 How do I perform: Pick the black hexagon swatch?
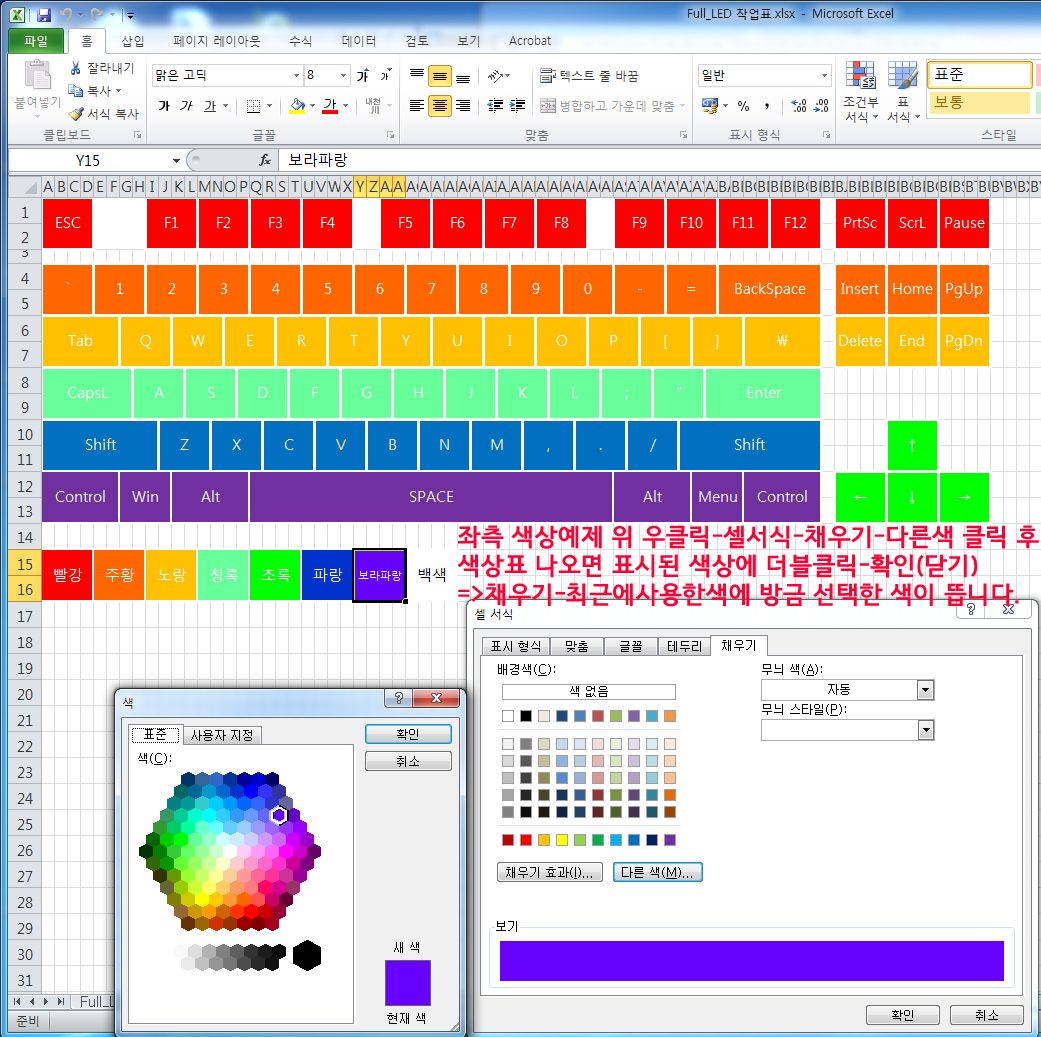pyautogui.click(x=307, y=955)
